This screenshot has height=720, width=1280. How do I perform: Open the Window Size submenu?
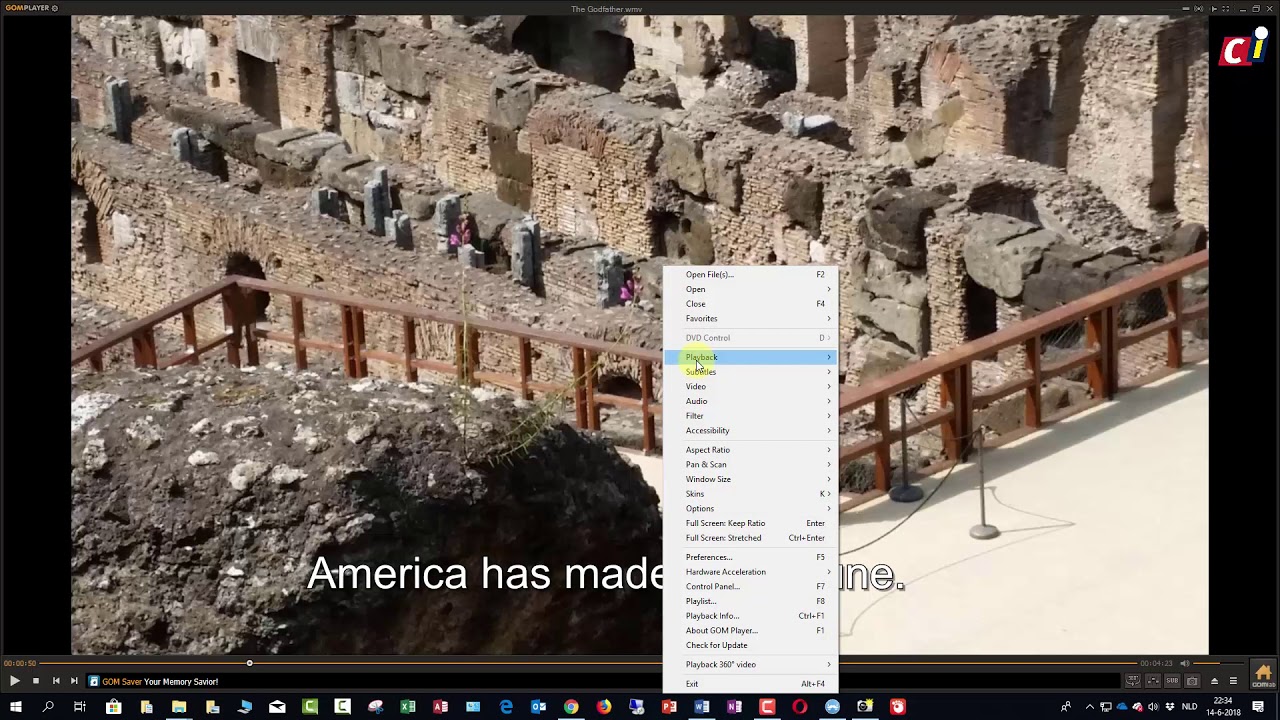751,479
